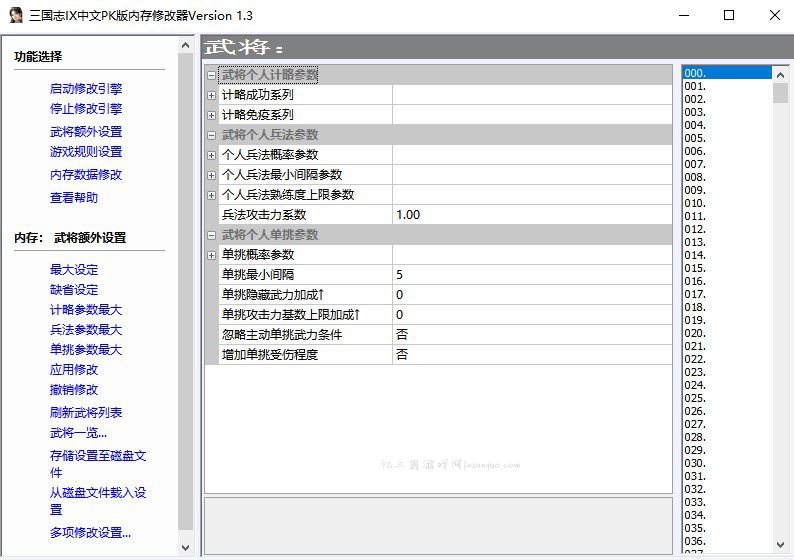This screenshot has width=794, height=560.
Task: Click 撤销修改 link
Action: [74, 389]
